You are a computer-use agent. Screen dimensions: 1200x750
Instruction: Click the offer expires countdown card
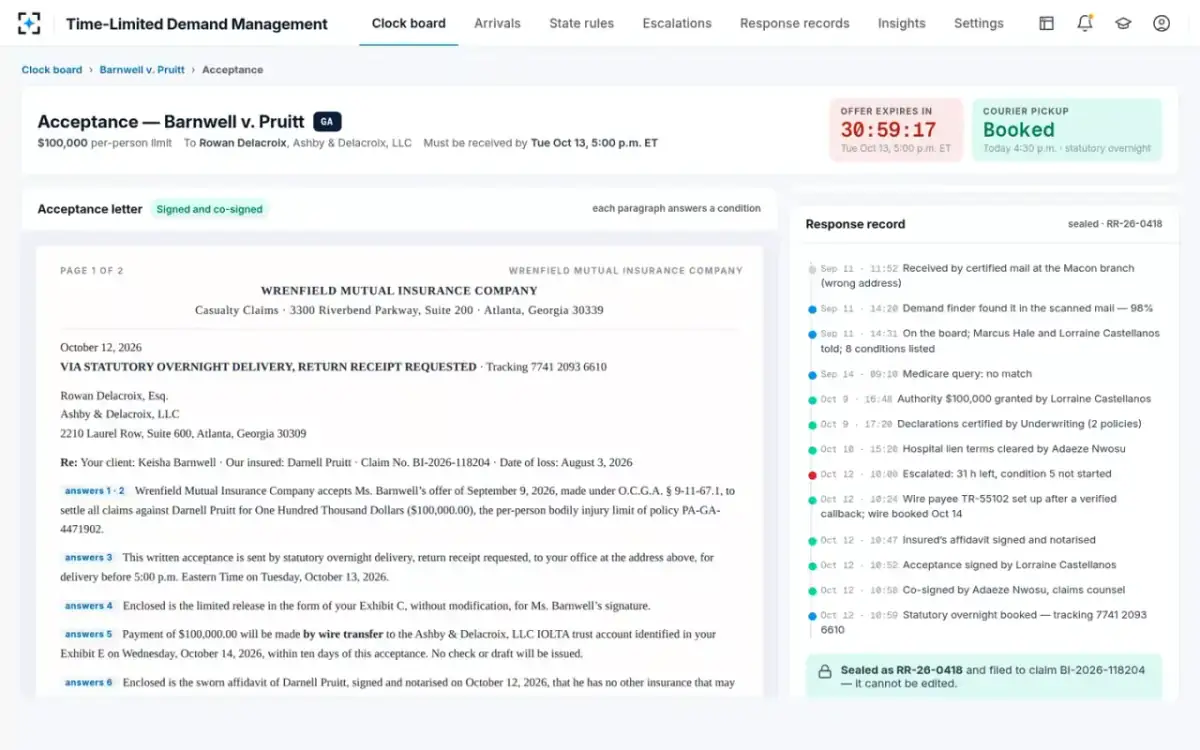tap(896, 130)
